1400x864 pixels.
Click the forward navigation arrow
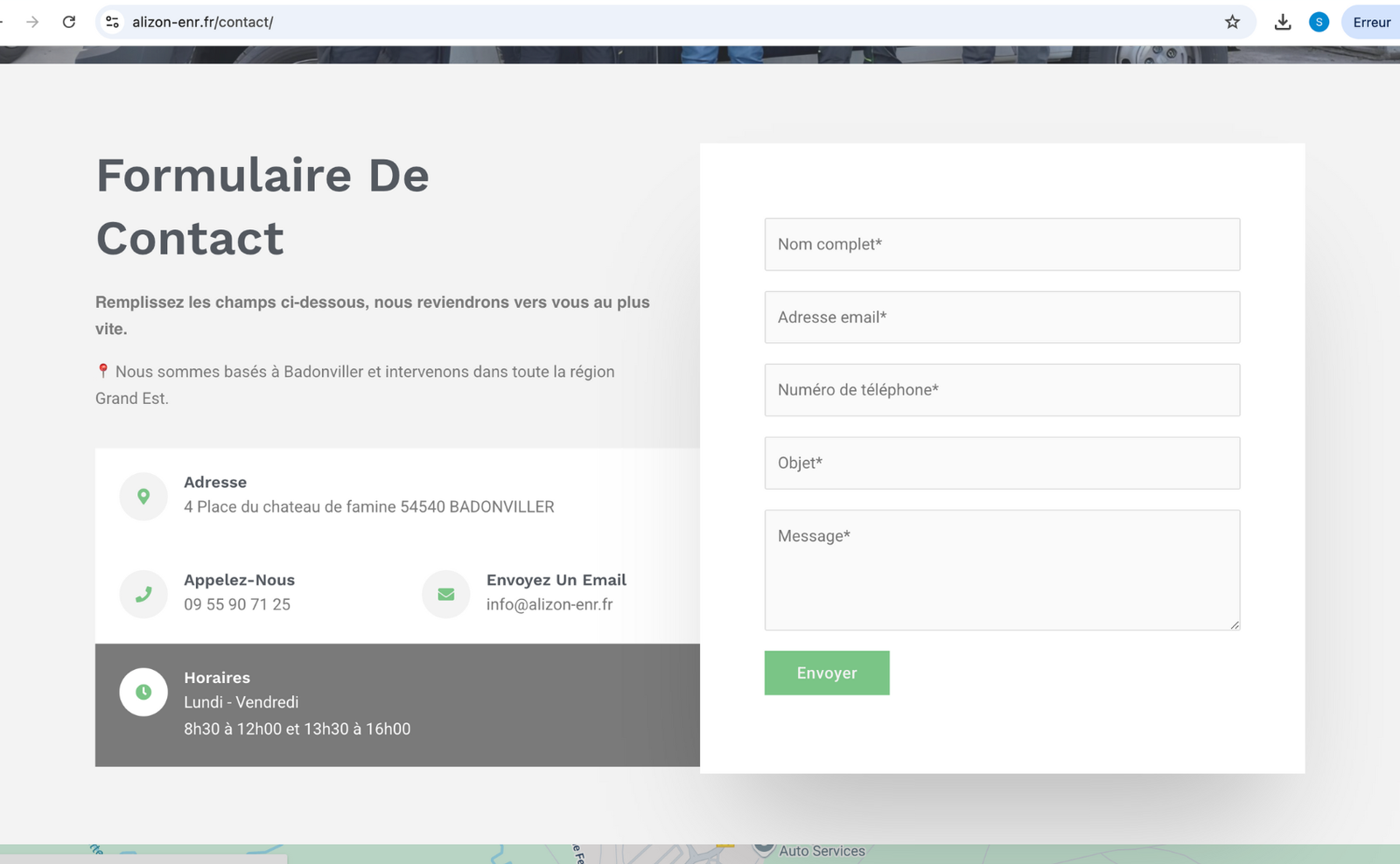point(32,22)
